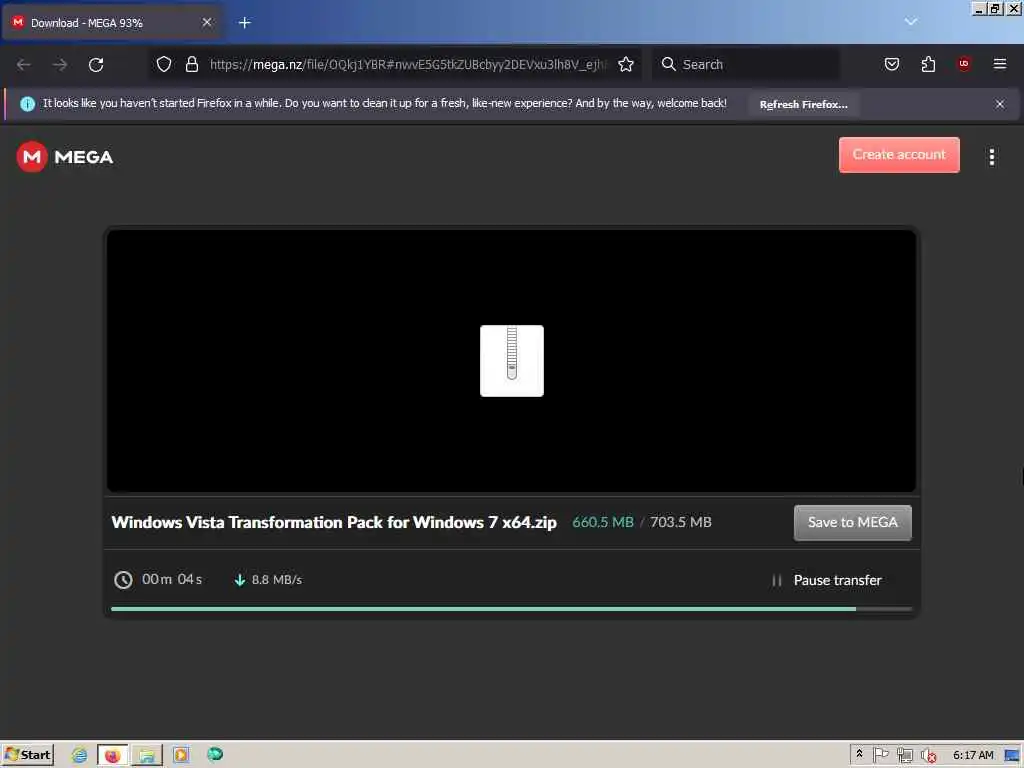Launch Internet Explorer from taskbar

[79, 755]
